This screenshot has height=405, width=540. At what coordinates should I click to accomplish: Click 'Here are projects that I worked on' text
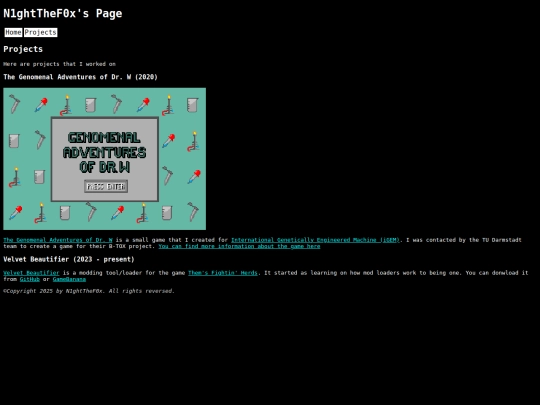pyautogui.click(x=60, y=64)
